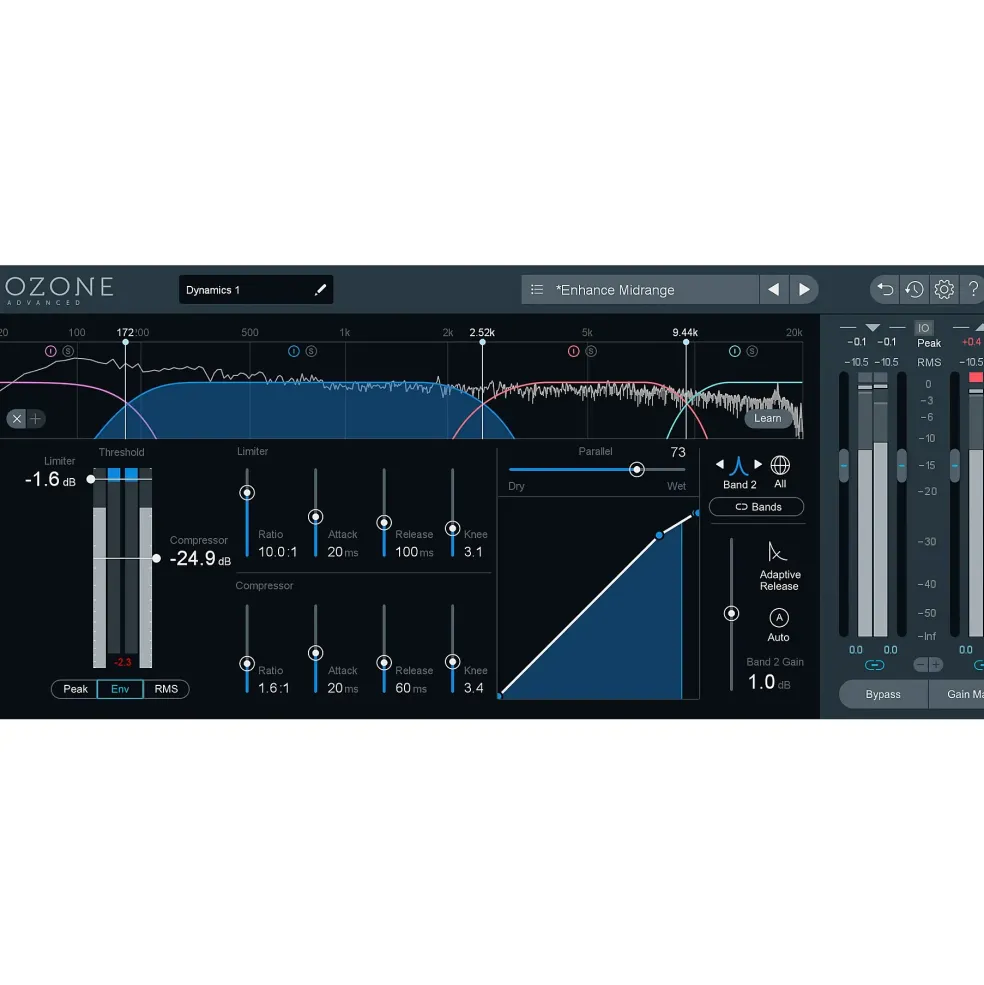
Task: Go to previous preset arrow
Action: click(x=774, y=290)
